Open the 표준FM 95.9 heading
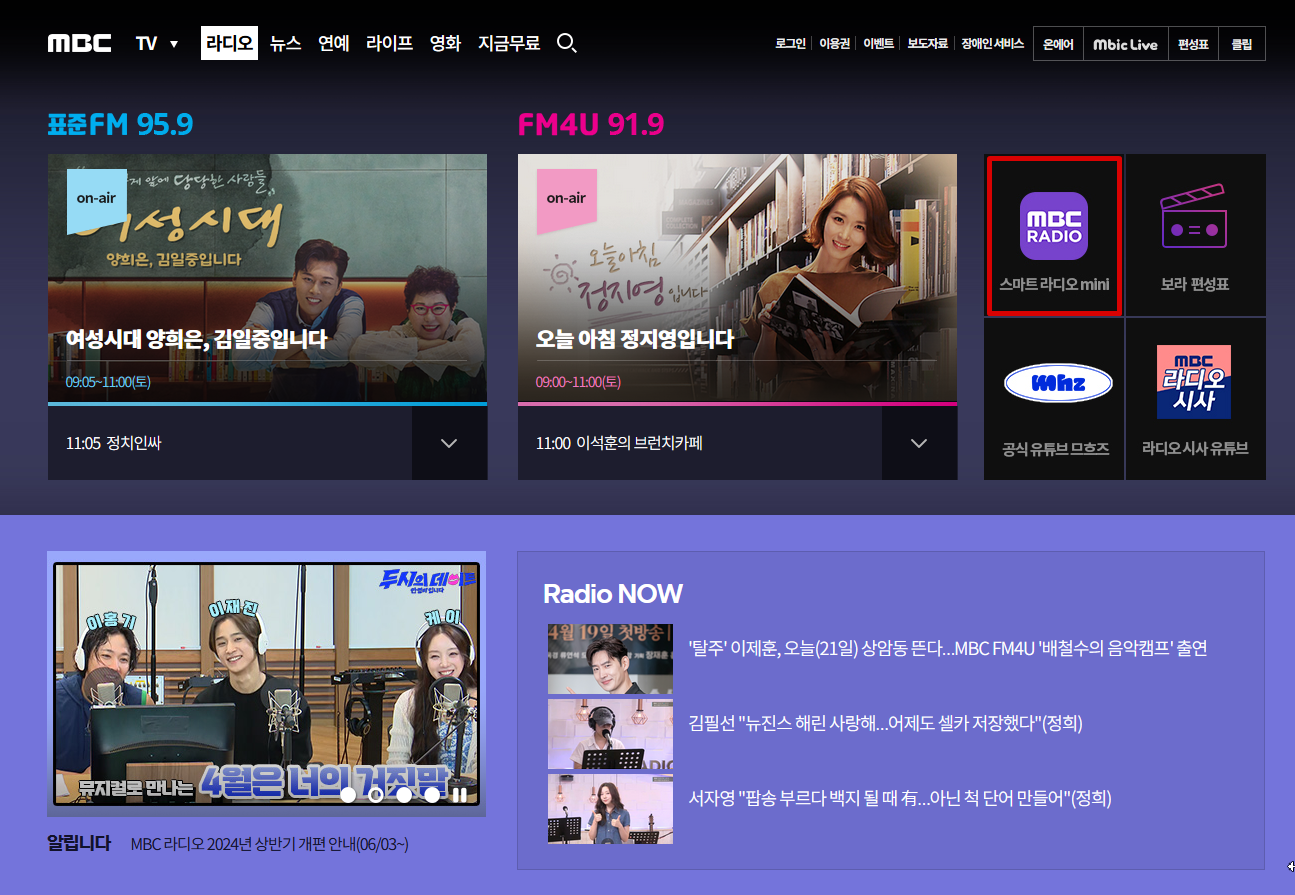The image size is (1295, 895). [120, 125]
